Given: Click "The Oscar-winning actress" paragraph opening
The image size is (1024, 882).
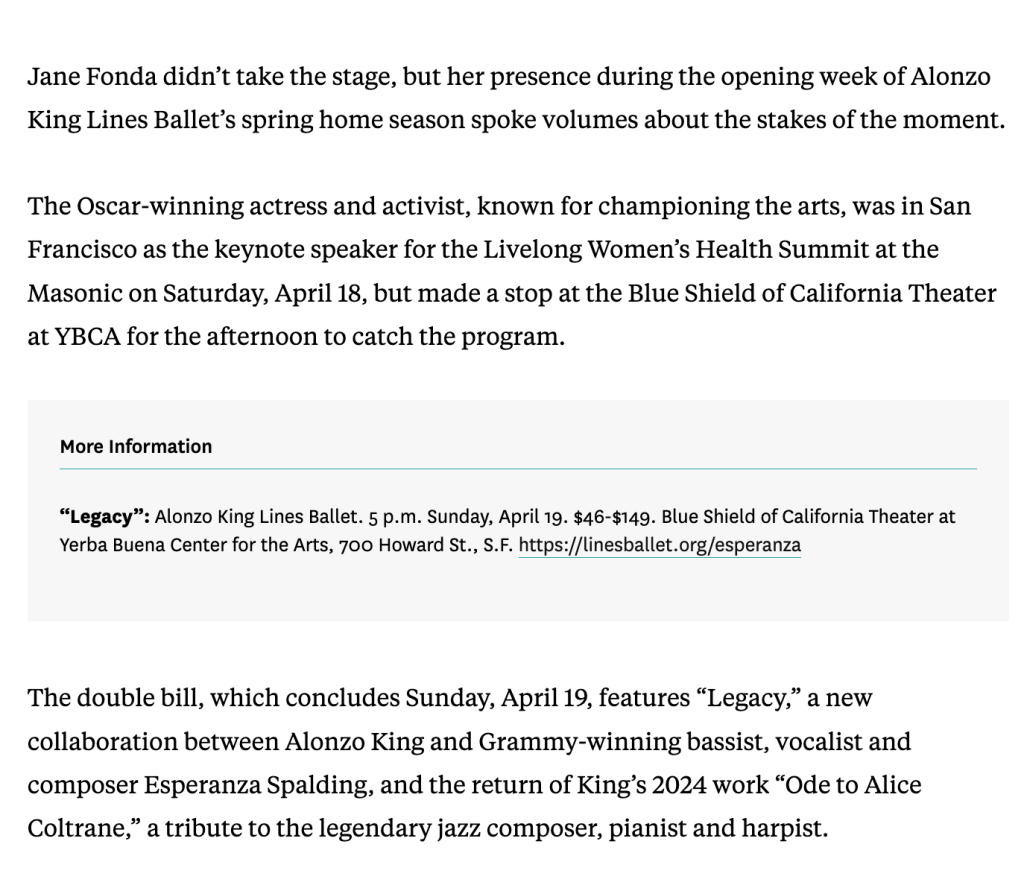Looking at the screenshot, I should (x=158, y=206).
